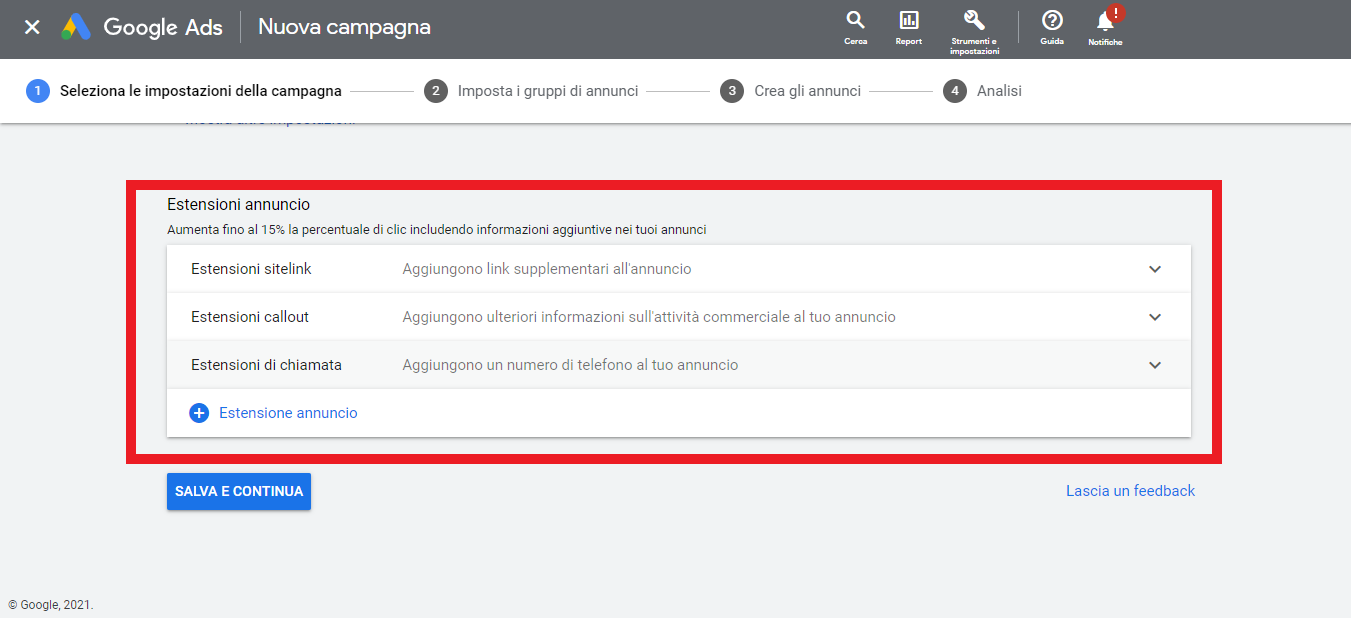Open the Report chart icon
The width and height of the screenshot is (1351, 618).
(x=908, y=21)
